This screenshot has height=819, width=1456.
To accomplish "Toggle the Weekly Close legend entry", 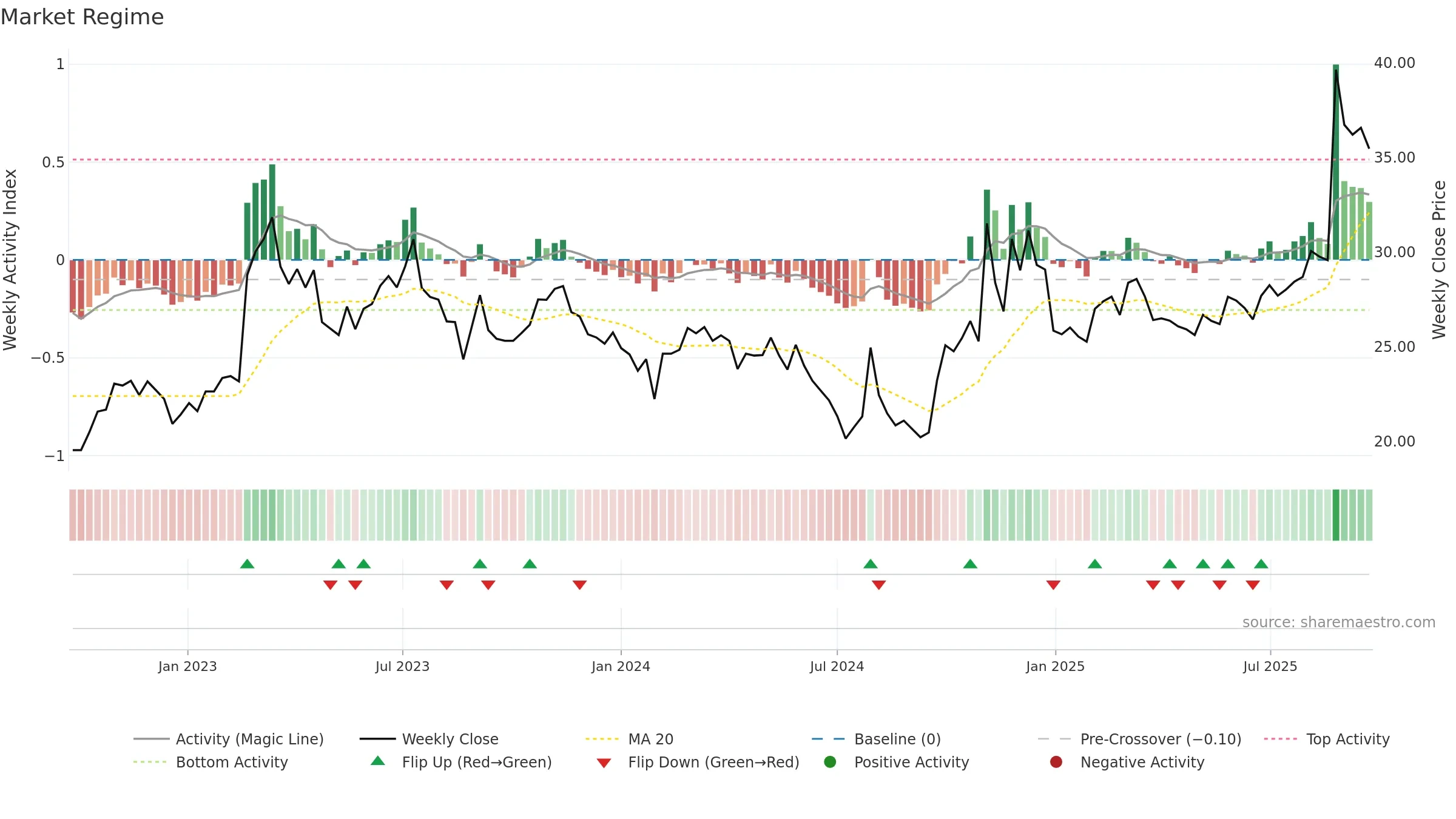I will tap(429, 739).
